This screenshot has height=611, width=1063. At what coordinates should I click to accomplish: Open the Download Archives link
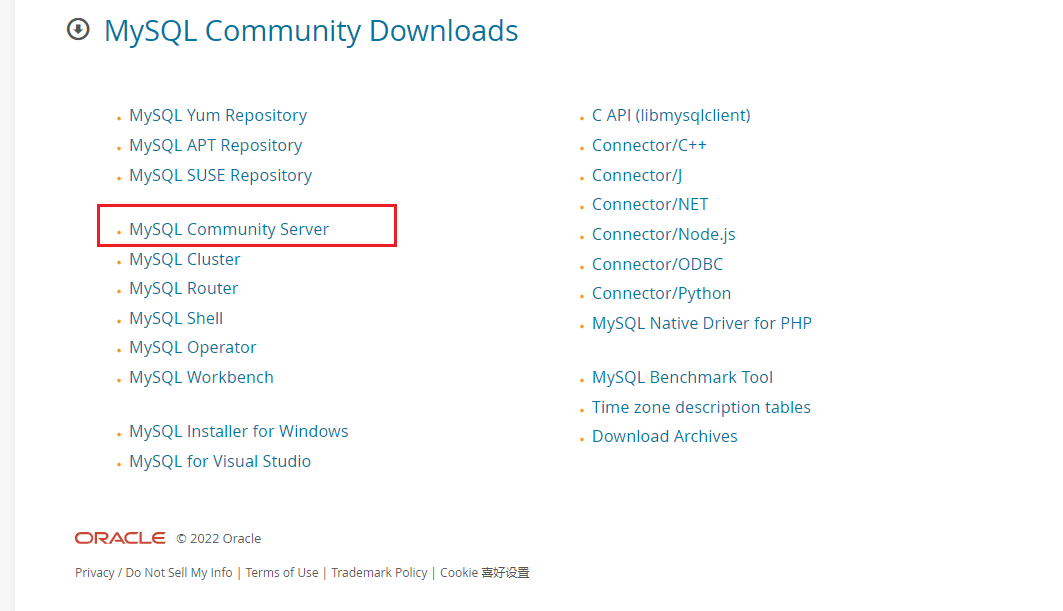pos(664,436)
